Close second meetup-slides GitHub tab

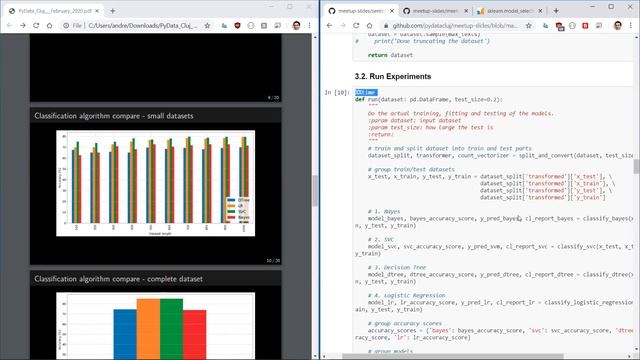pyautogui.click(x=466, y=11)
